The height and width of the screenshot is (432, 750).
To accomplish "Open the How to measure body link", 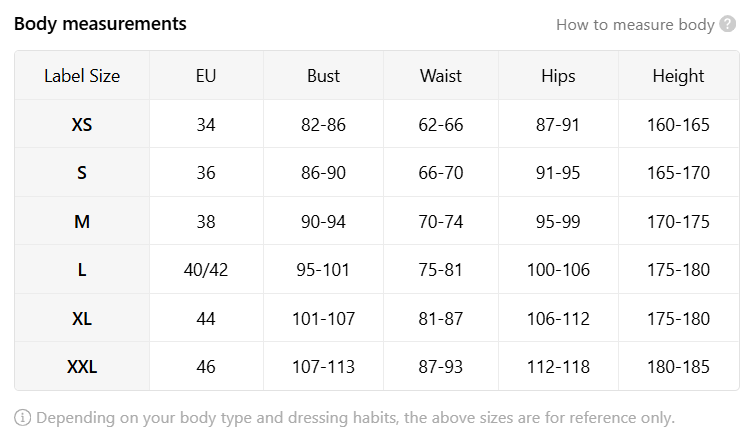I will pos(635,24).
